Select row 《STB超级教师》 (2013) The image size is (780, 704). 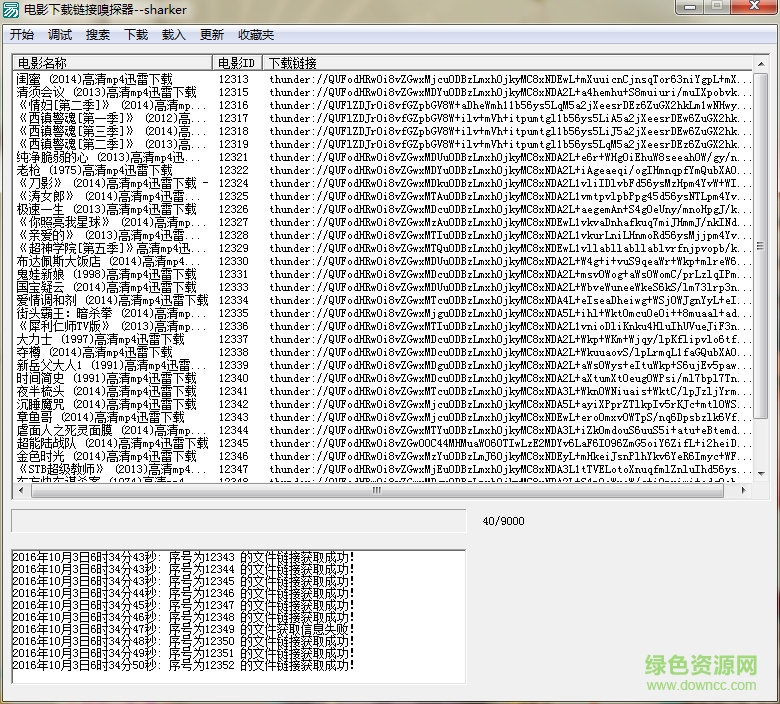click(383, 469)
